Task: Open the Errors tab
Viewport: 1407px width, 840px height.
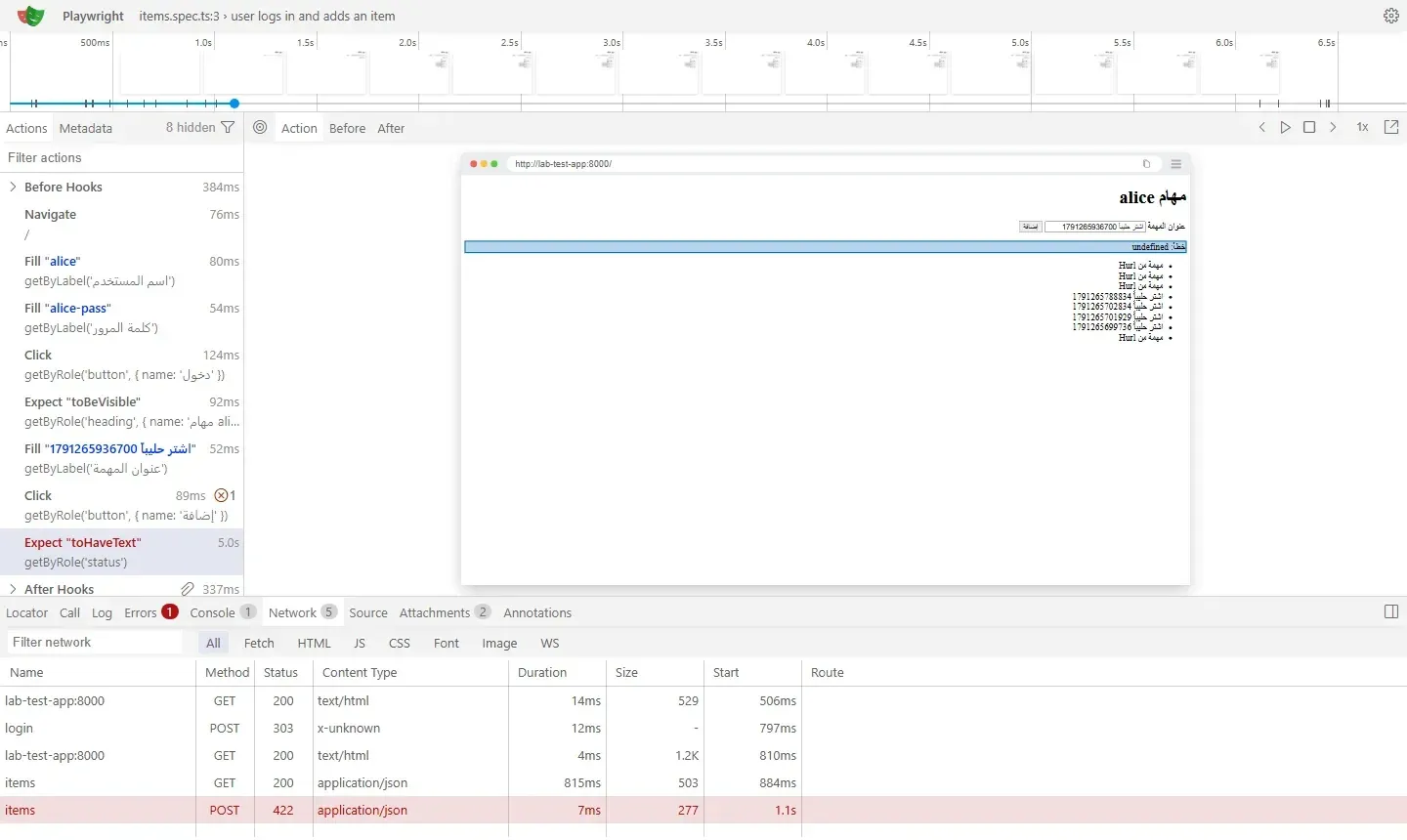Action: 150,612
